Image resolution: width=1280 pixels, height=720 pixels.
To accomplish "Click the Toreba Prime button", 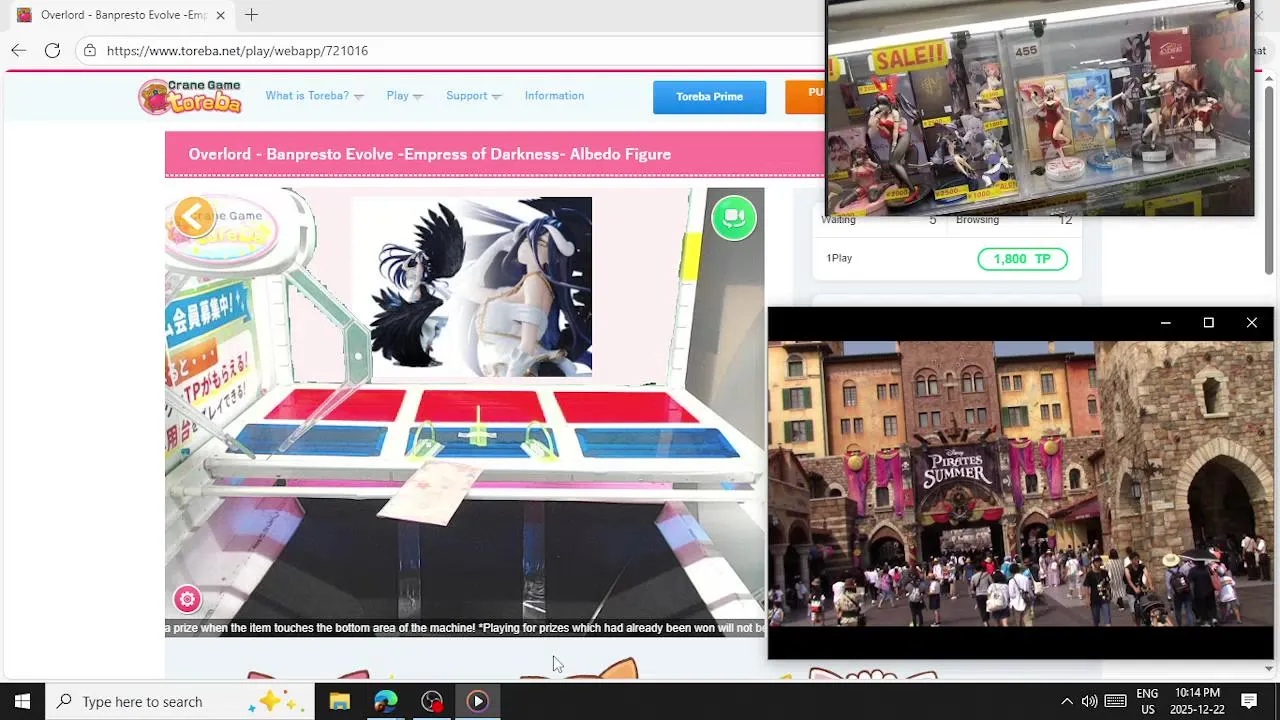I will click(709, 97).
